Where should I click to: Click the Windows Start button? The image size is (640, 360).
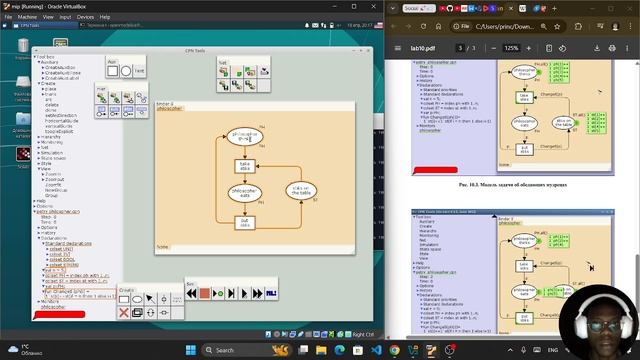point(191,350)
